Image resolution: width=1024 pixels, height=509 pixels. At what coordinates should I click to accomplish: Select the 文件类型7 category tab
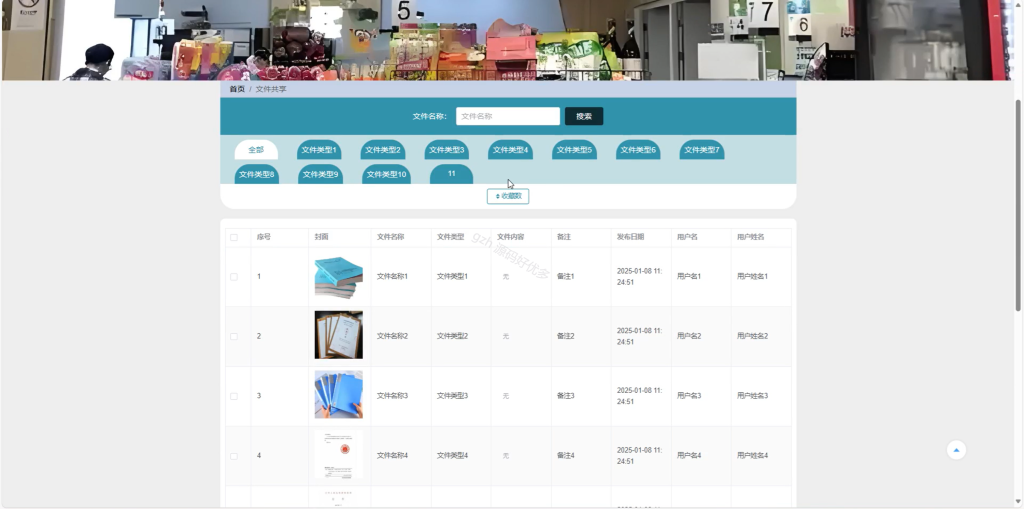click(701, 150)
